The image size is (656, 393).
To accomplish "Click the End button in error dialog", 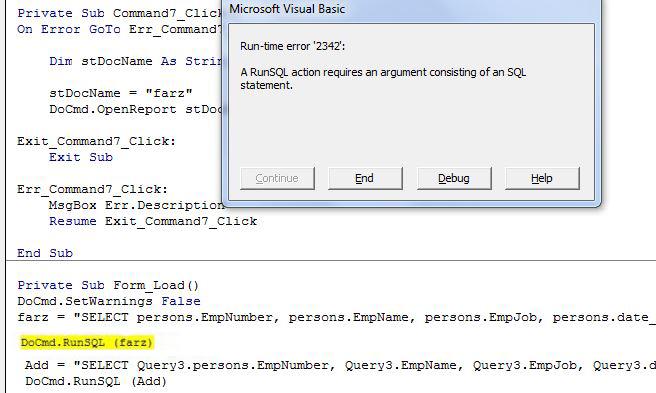I will 365,178.
